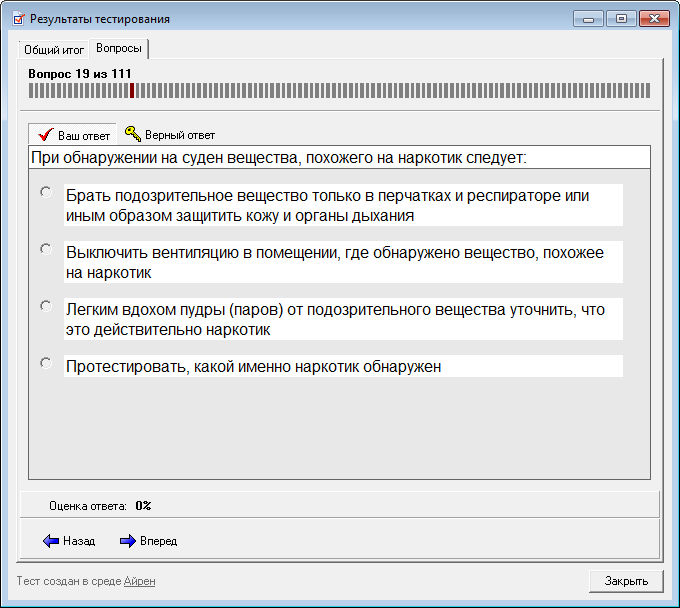Click the red checkmark icon on Ваш ответ

click(x=44, y=135)
